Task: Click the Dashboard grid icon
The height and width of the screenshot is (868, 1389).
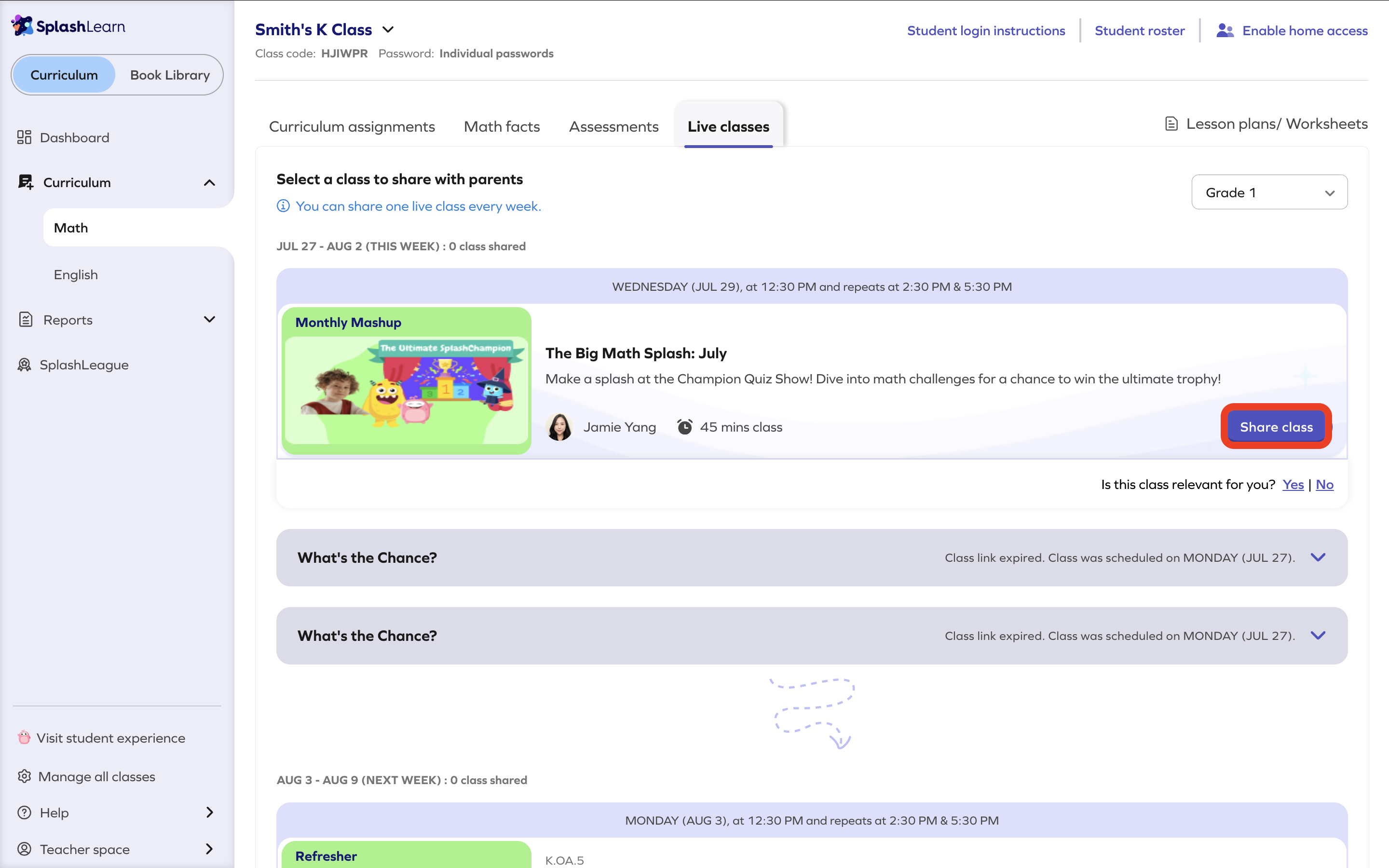Action: coord(24,137)
